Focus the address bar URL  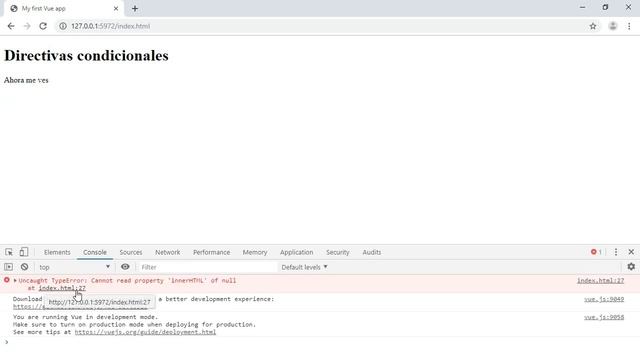tap(110, 26)
